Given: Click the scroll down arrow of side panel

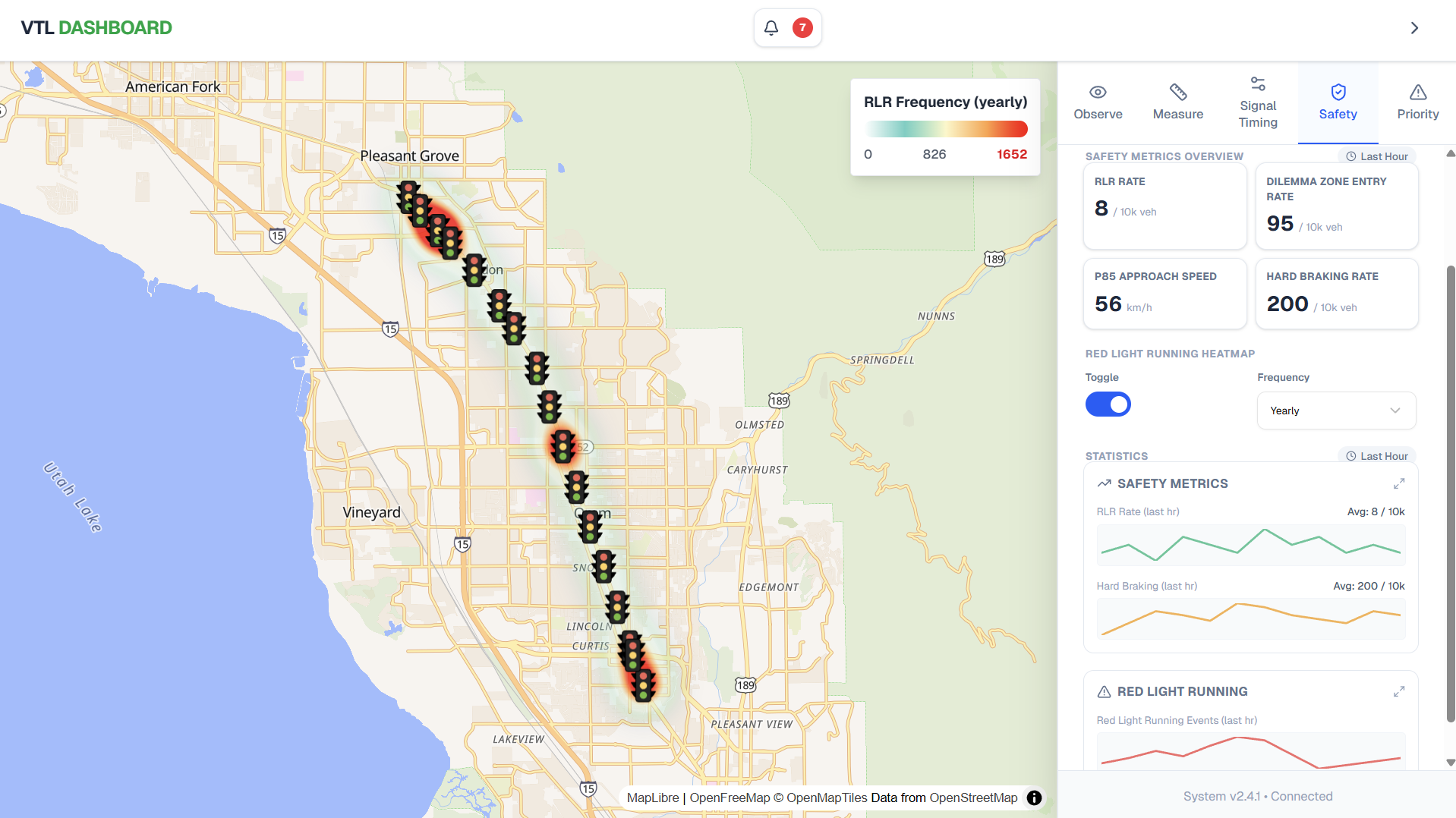Looking at the screenshot, I should pyautogui.click(x=1451, y=763).
